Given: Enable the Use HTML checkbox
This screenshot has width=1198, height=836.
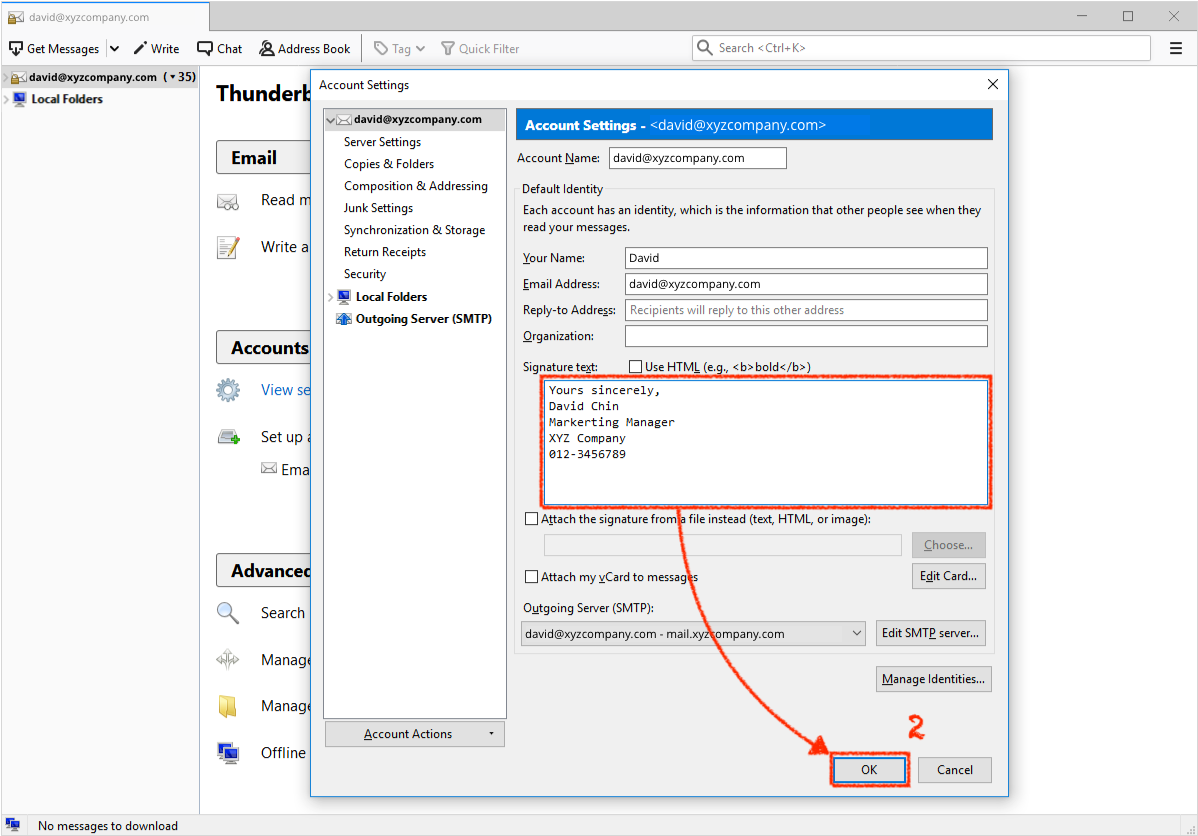Looking at the screenshot, I should [635, 367].
